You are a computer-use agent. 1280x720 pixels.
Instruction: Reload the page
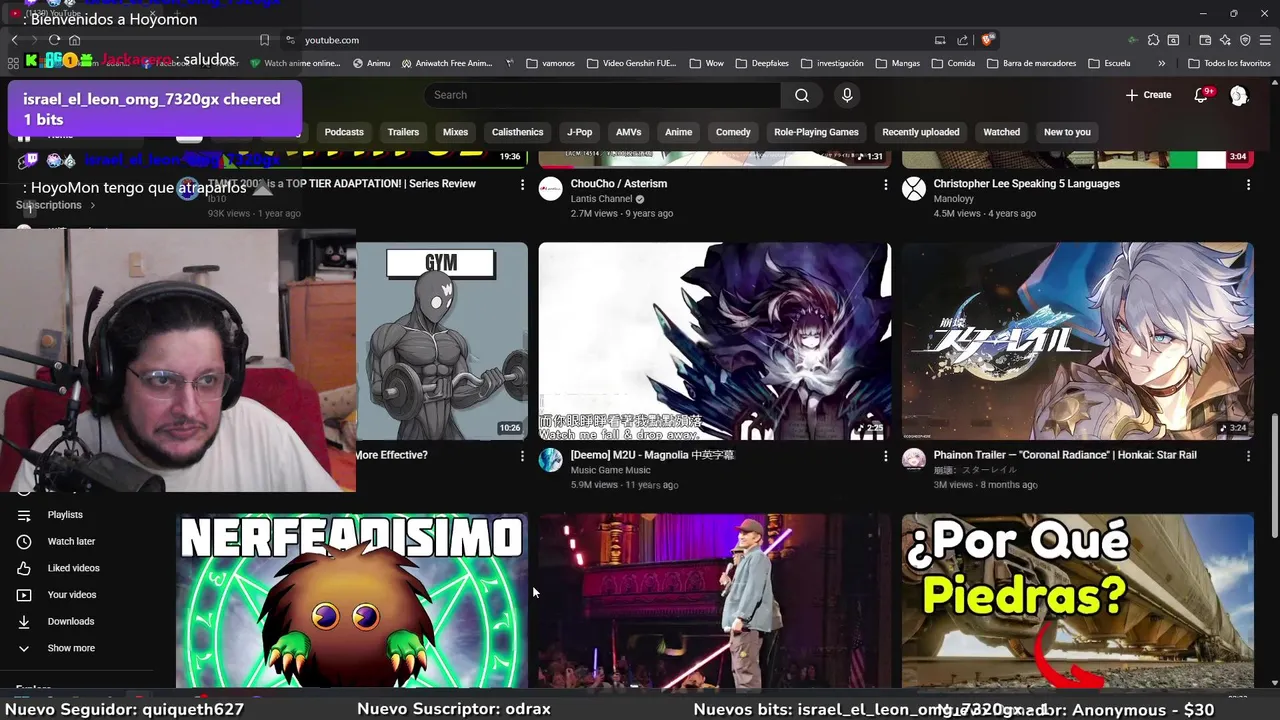[54, 40]
